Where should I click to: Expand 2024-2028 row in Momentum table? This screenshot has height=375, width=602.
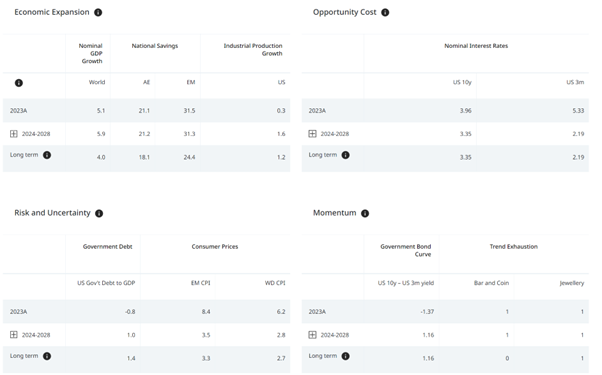[313, 335]
